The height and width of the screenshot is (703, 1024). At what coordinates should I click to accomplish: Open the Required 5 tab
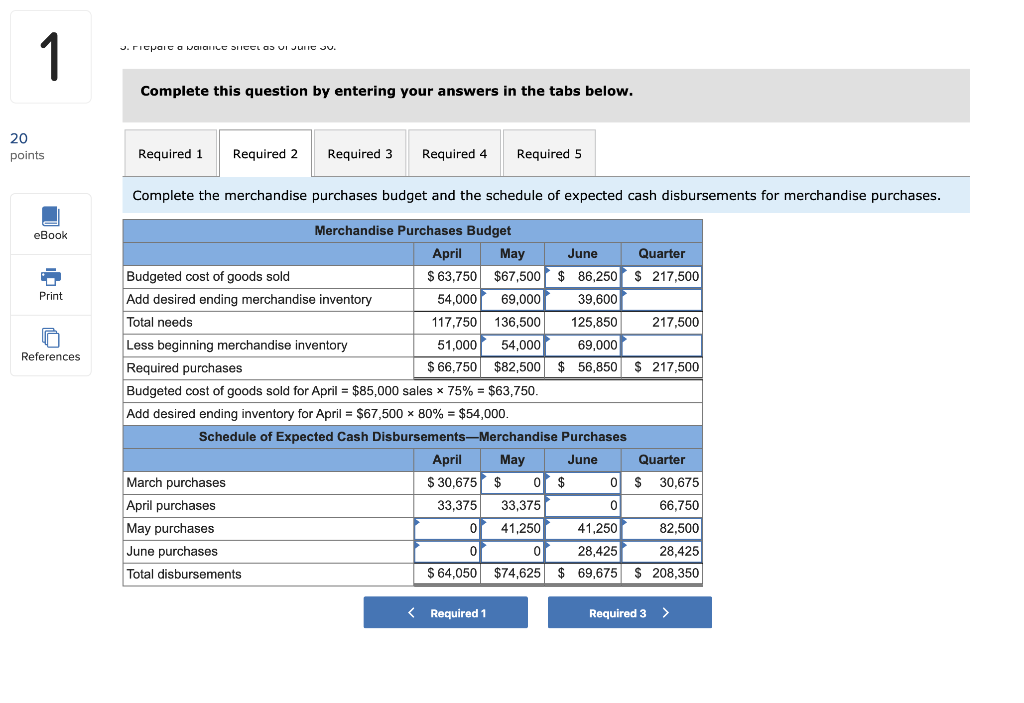tap(549, 153)
